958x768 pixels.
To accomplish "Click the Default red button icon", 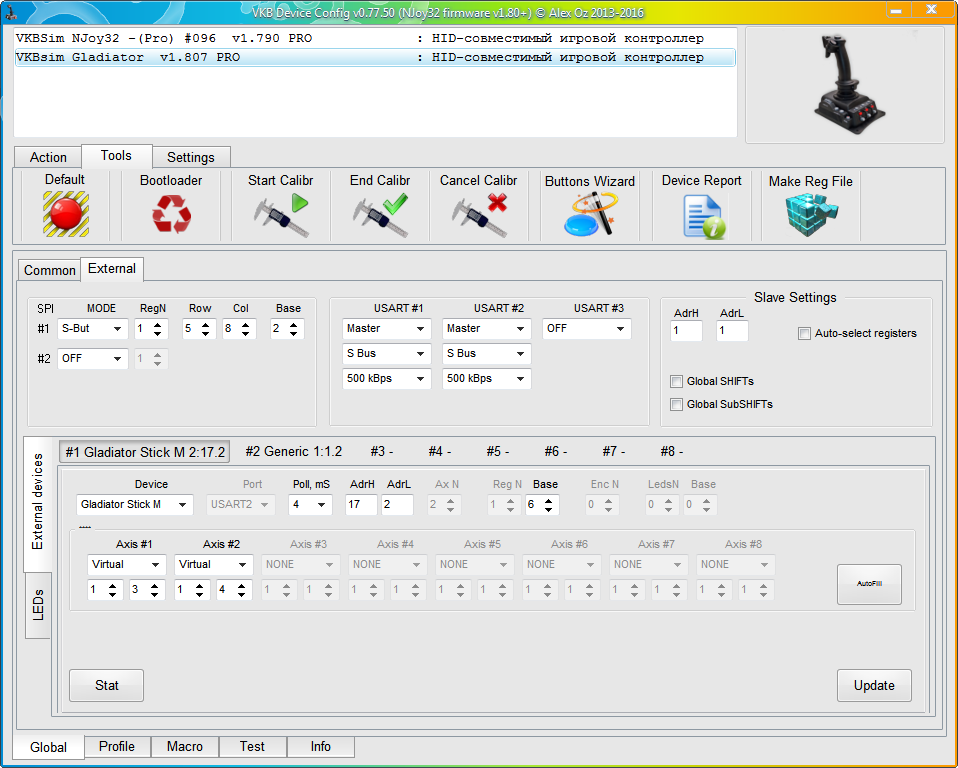I will 66,214.
